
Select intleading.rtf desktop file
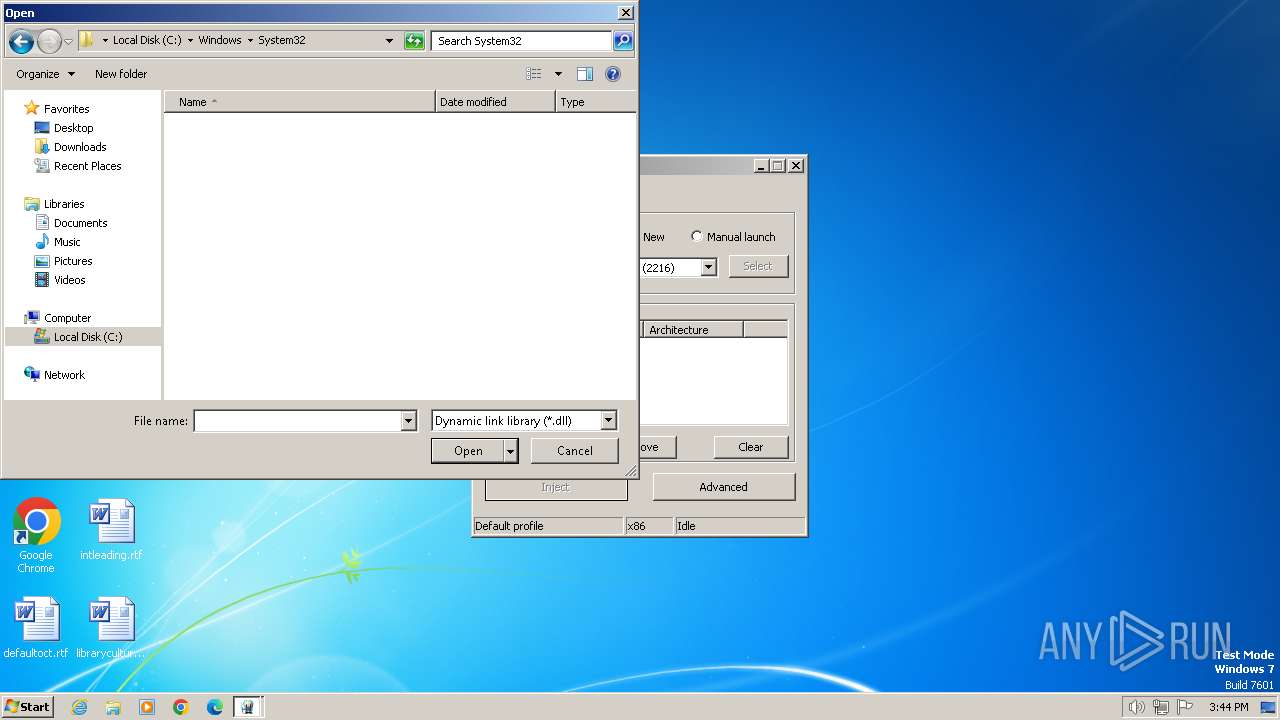click(111, 531)
